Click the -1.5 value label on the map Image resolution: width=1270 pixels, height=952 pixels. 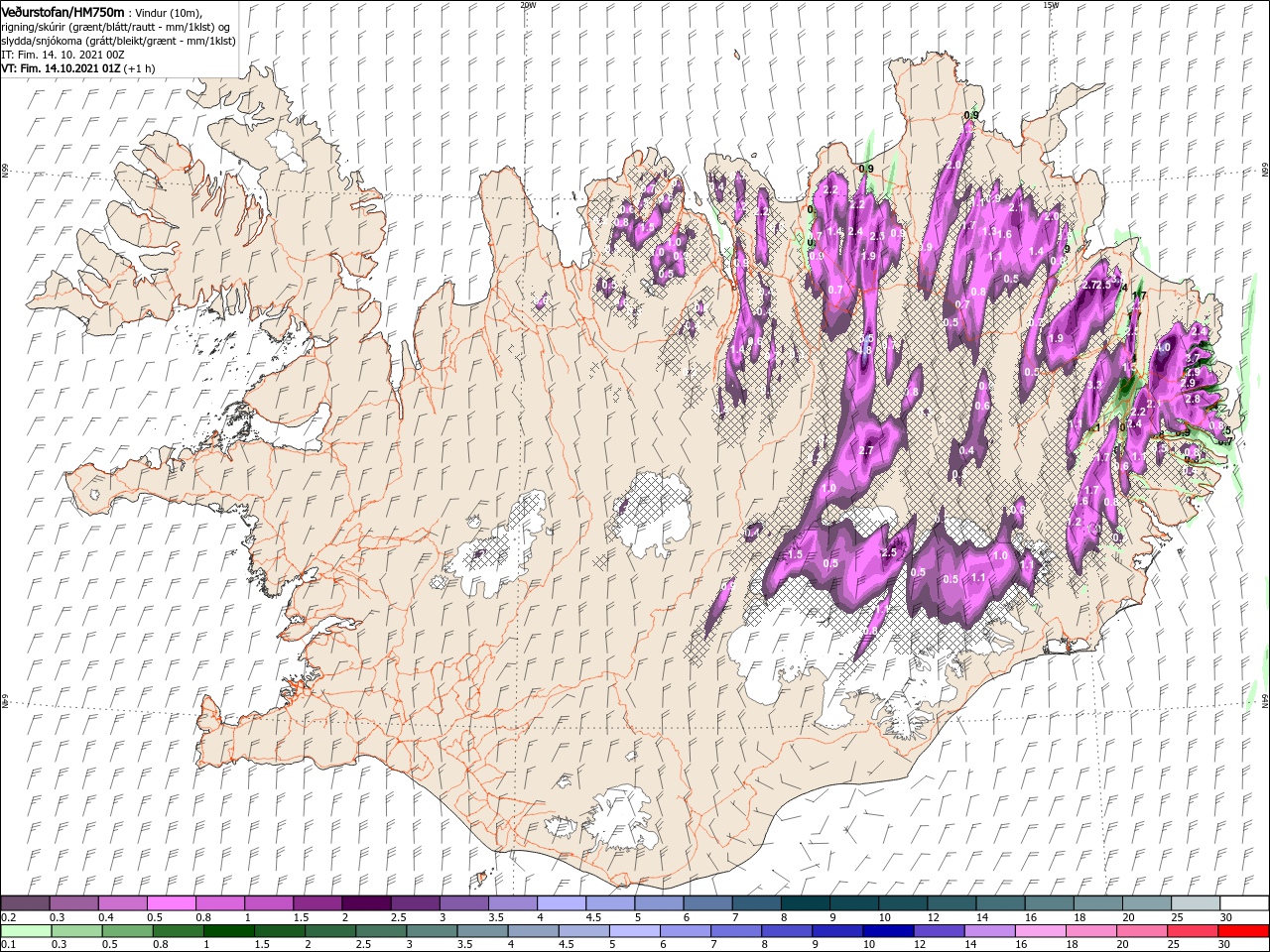pyautogui.click(x=792, y=555)
